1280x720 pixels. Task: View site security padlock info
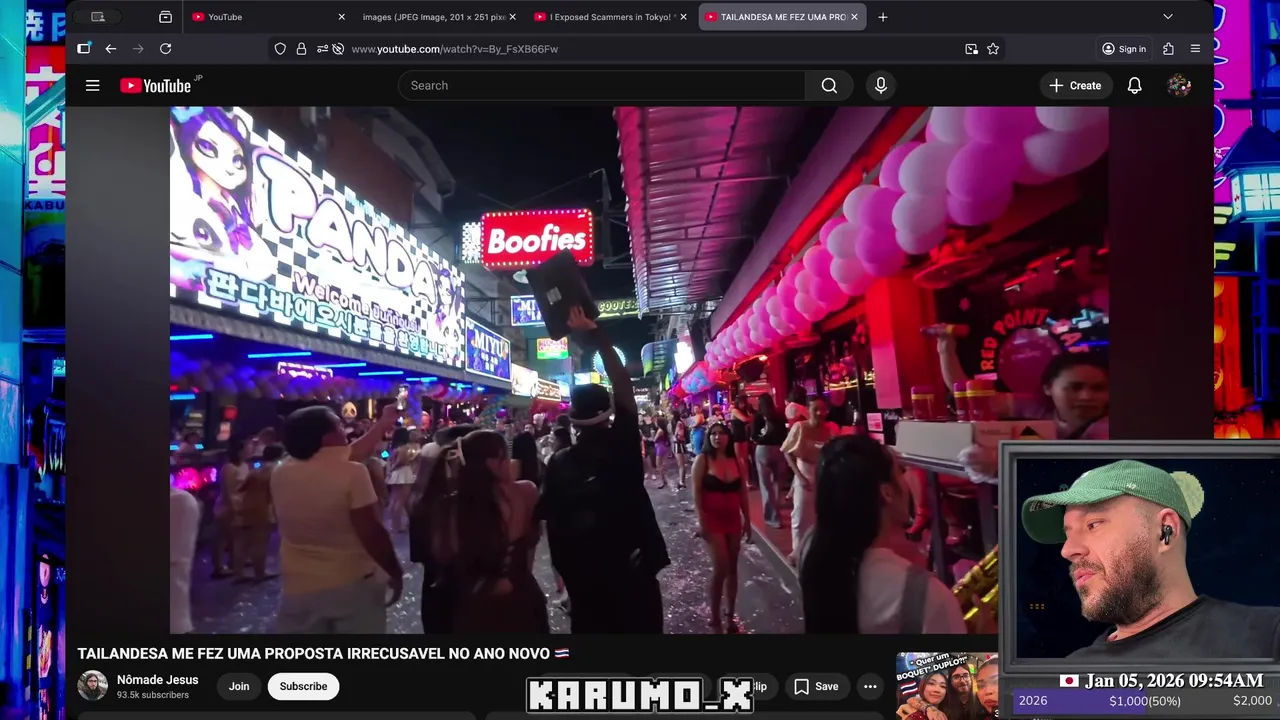click(x=301, y=49)
